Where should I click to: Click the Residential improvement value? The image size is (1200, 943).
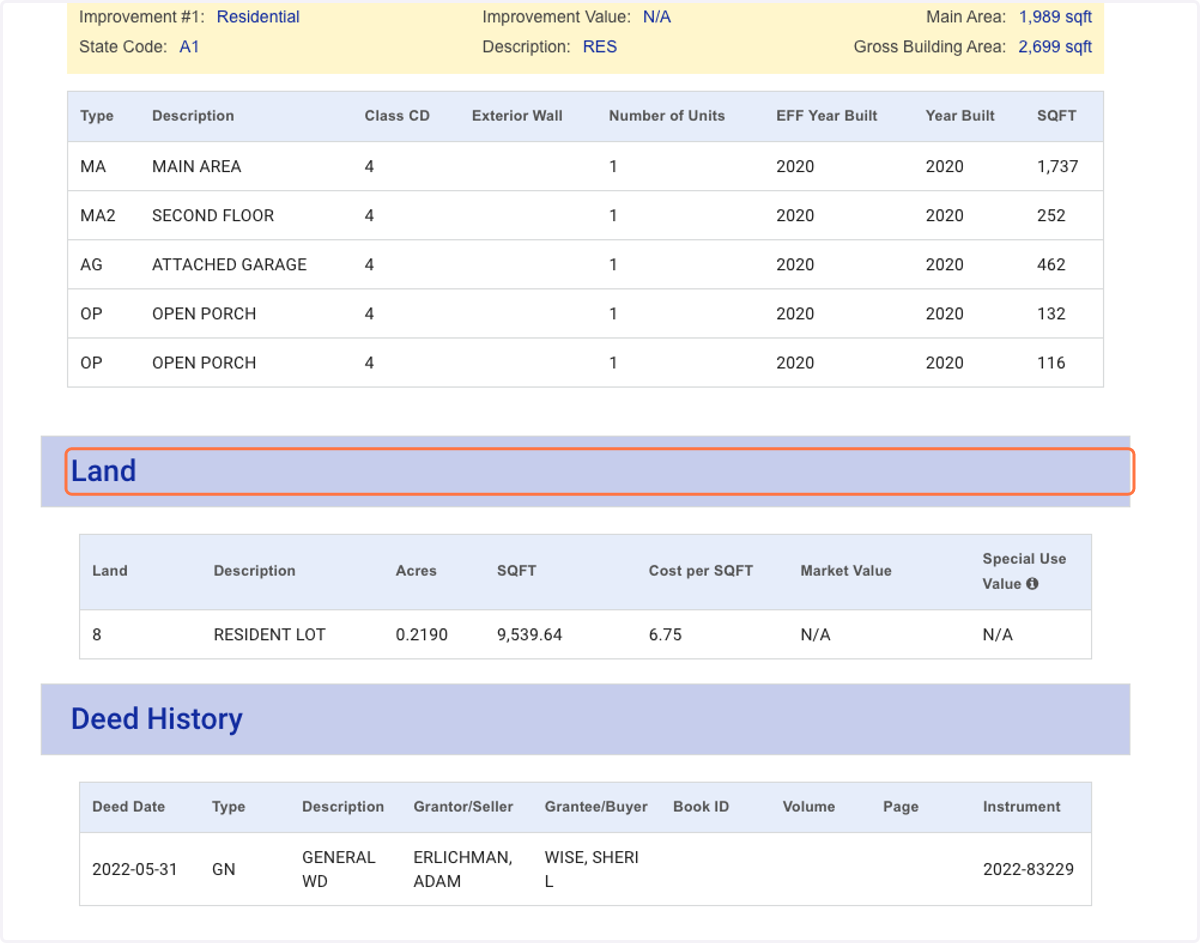point(258,17)
